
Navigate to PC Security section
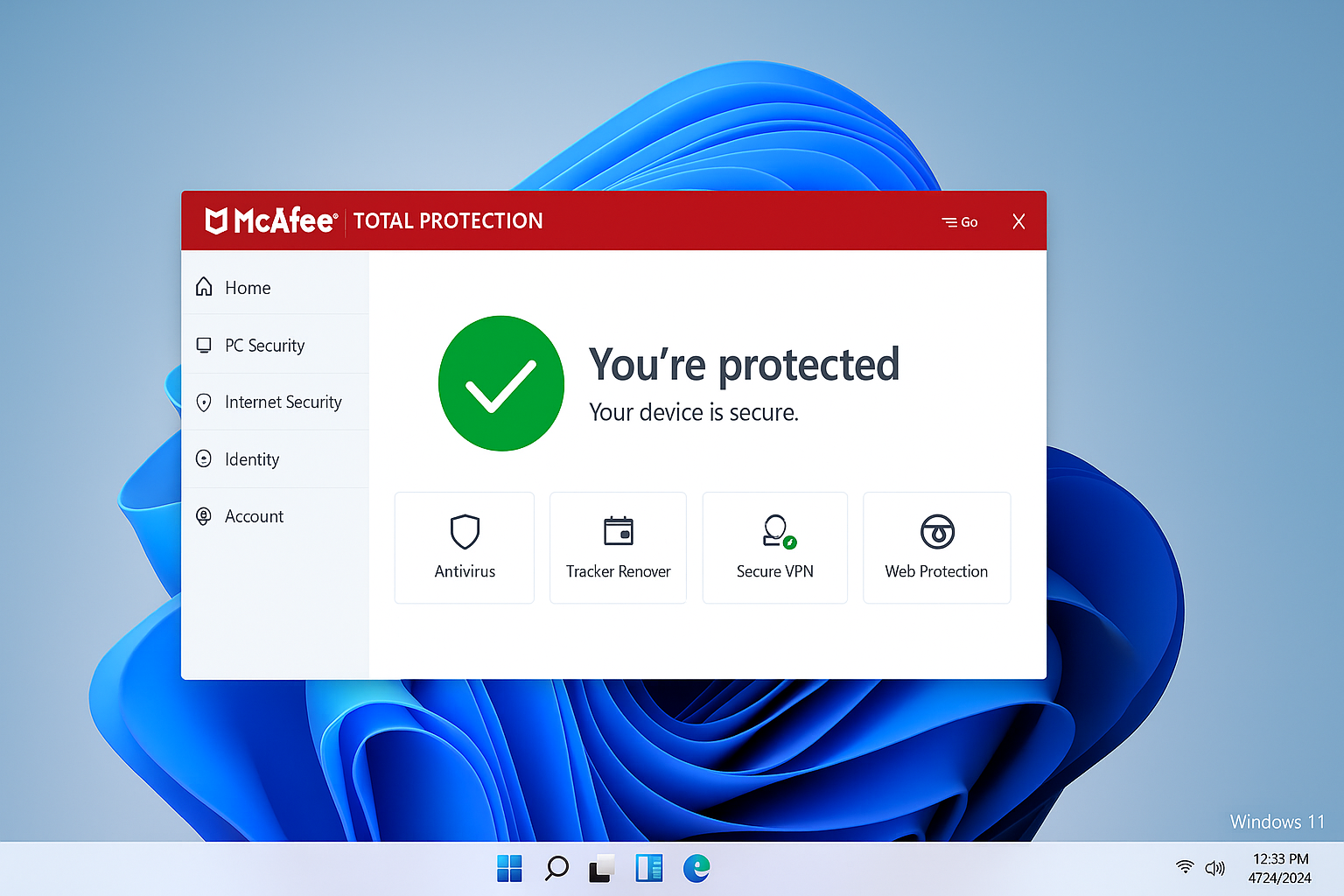point(264,345)
